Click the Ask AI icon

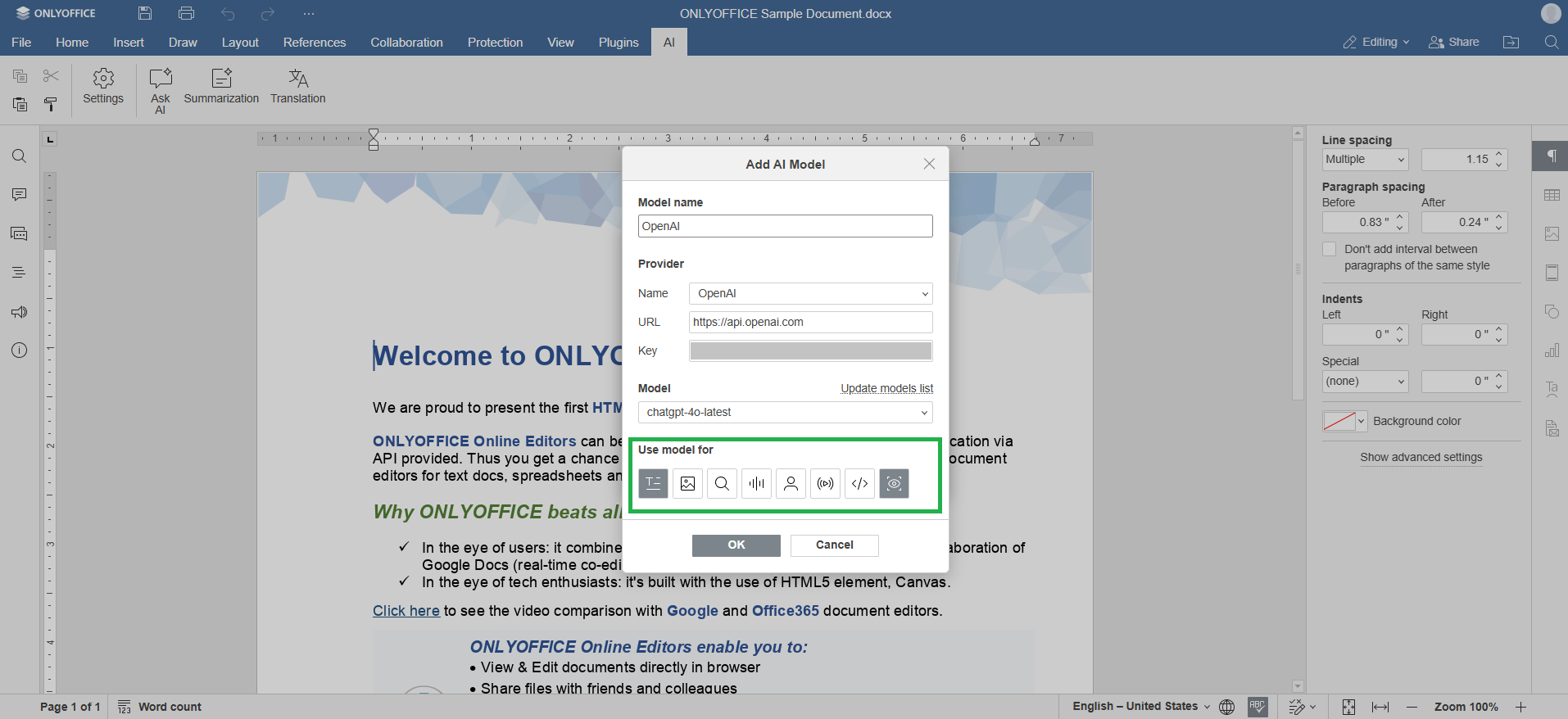point(161,79)
